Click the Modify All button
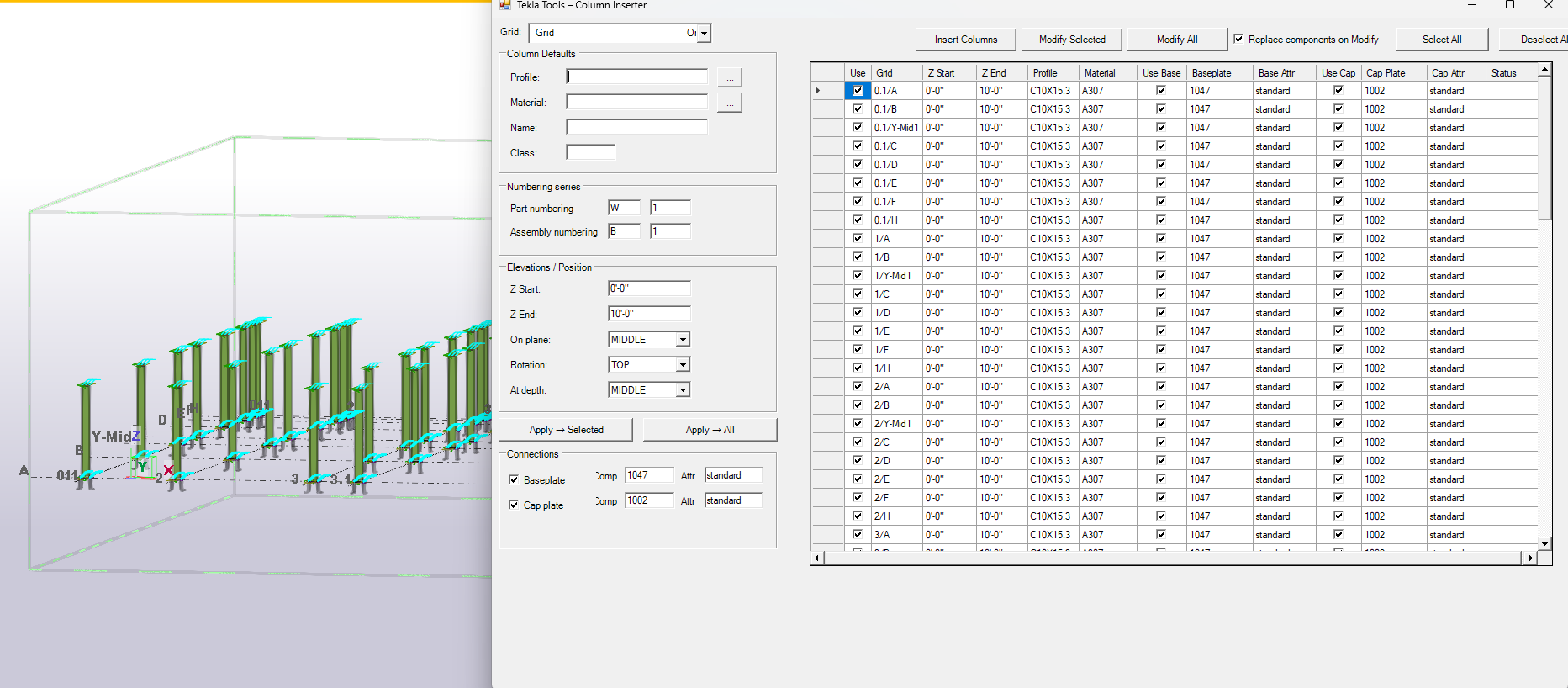This screenshot has height=688, width=1568. [1177, 40]
